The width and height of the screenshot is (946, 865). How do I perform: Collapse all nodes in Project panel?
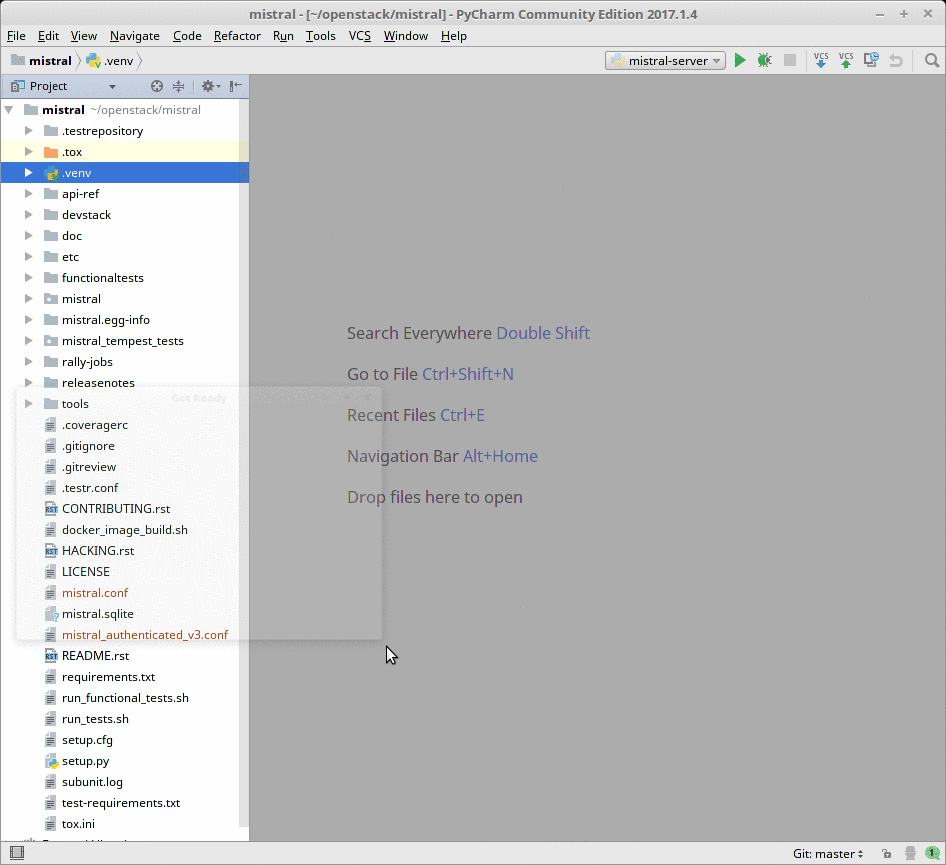[179, 87]
